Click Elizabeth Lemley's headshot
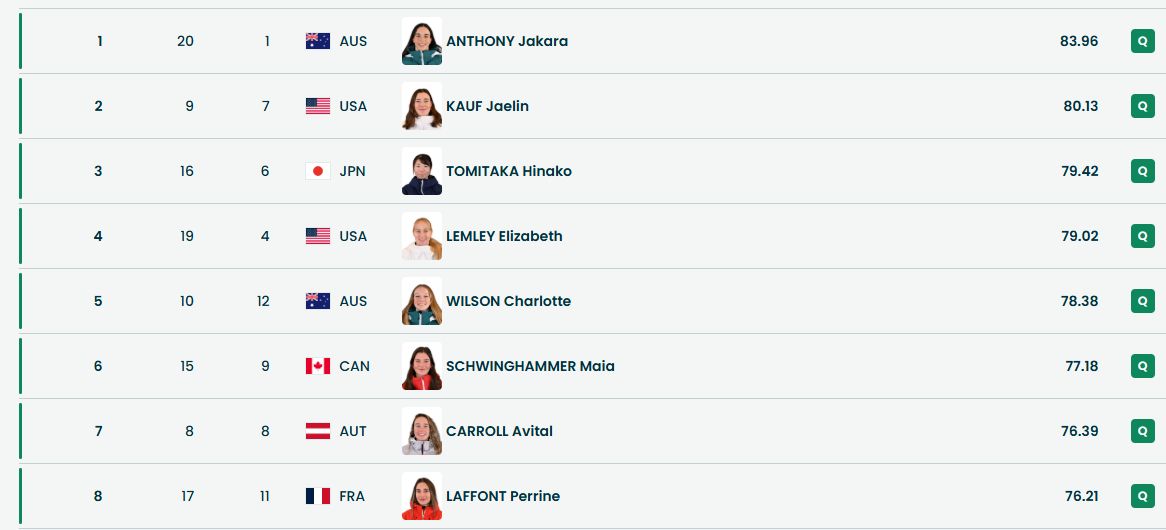 coord(421,236)
